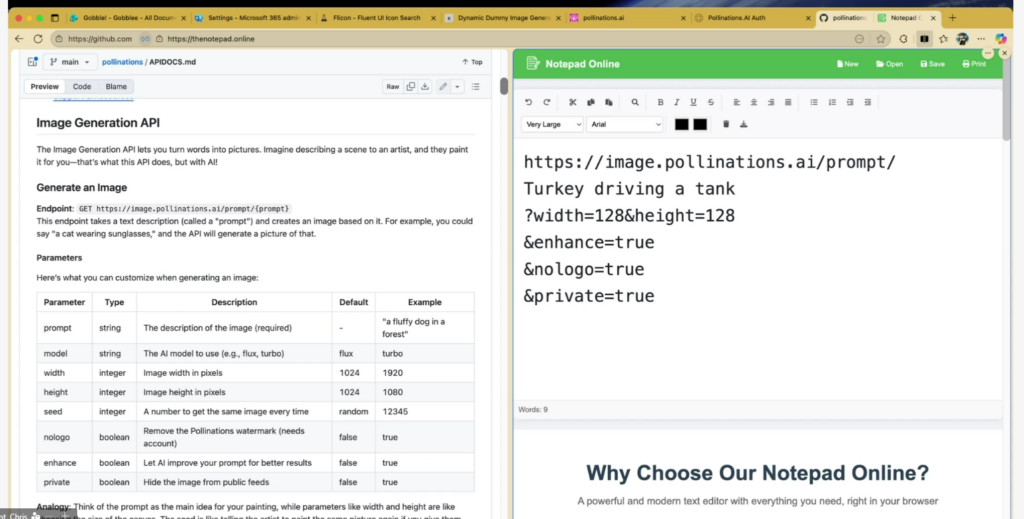Copy raw file with GitHub copy icon
This screenshot has width=1024, height=519.
[411, 87]
